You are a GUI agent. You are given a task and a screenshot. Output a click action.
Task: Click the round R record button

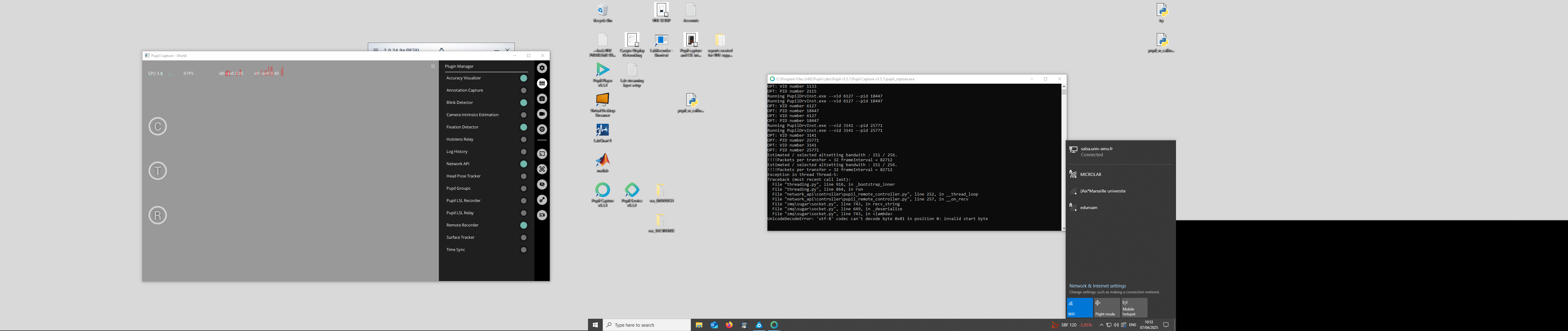158,215
